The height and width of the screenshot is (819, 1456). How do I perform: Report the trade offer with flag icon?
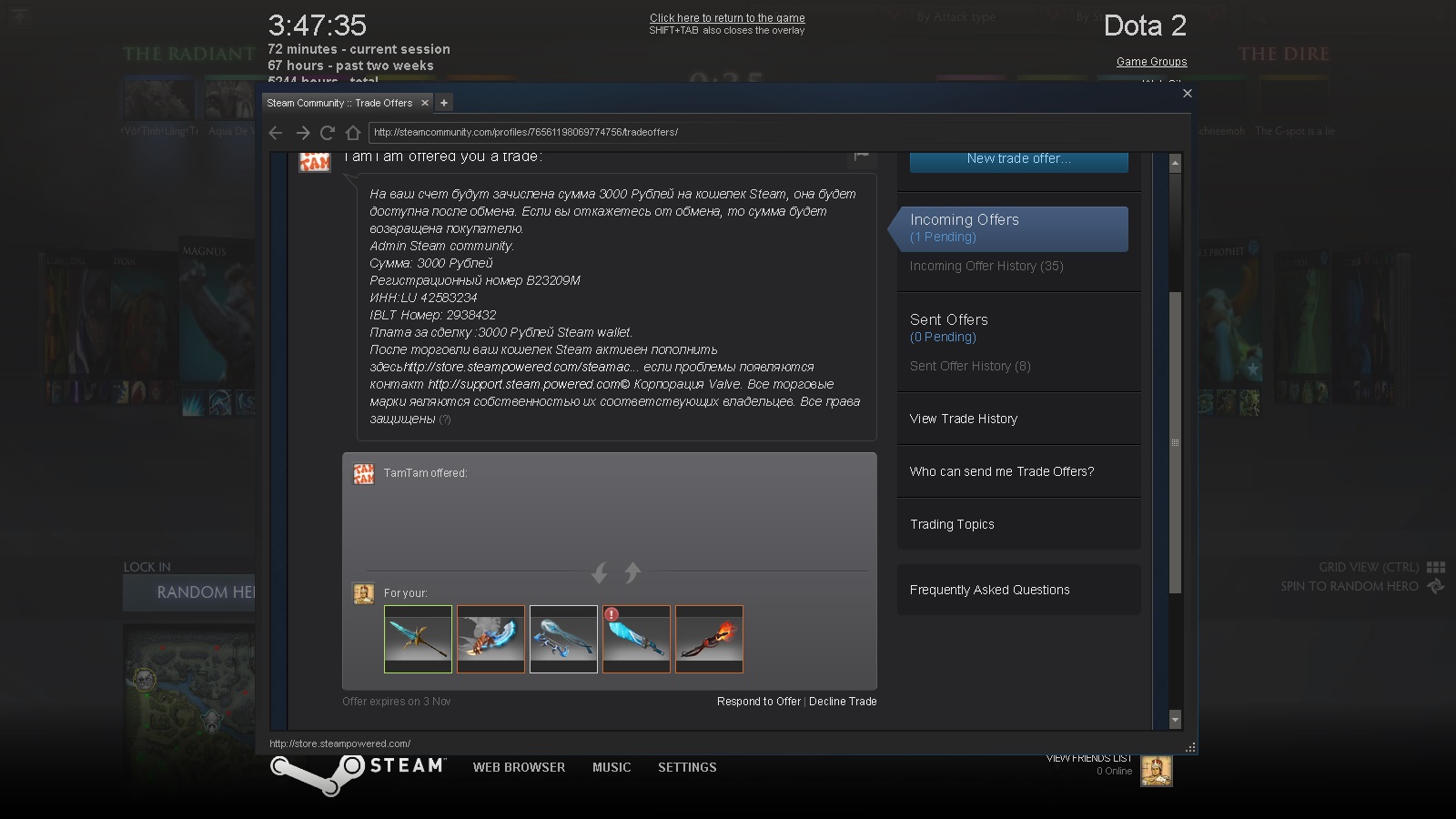[861, 157]
